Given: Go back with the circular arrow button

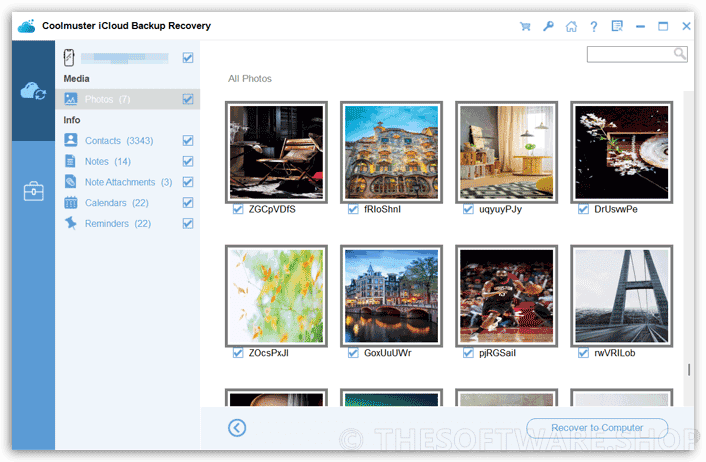Looking at the screenshot, I should 237,428.
